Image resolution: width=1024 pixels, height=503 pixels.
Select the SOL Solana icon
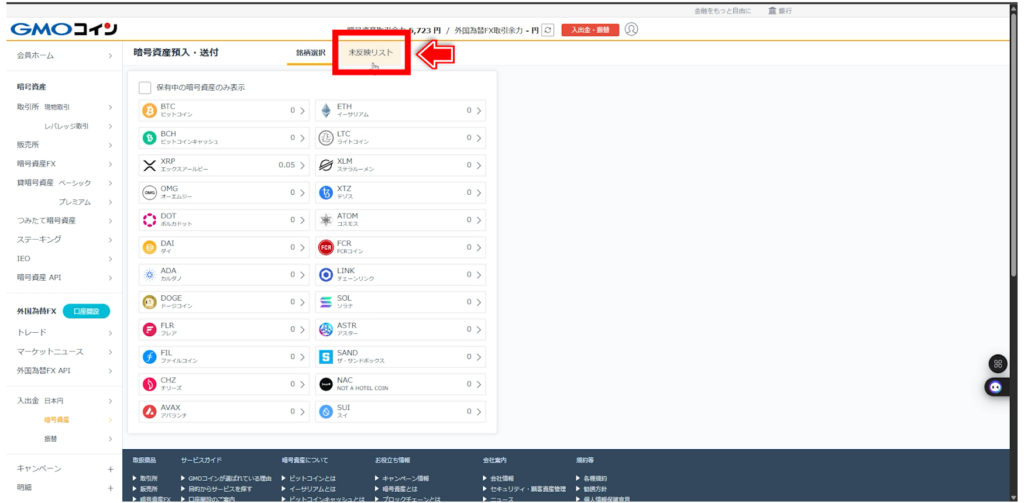pos(325,301)
